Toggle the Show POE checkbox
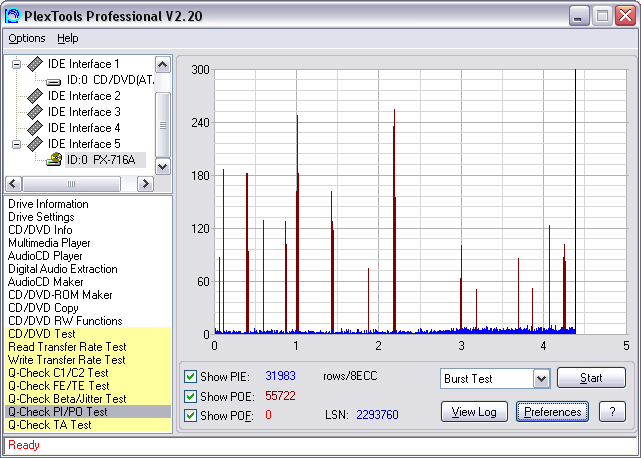 click(x=190, y=396)
